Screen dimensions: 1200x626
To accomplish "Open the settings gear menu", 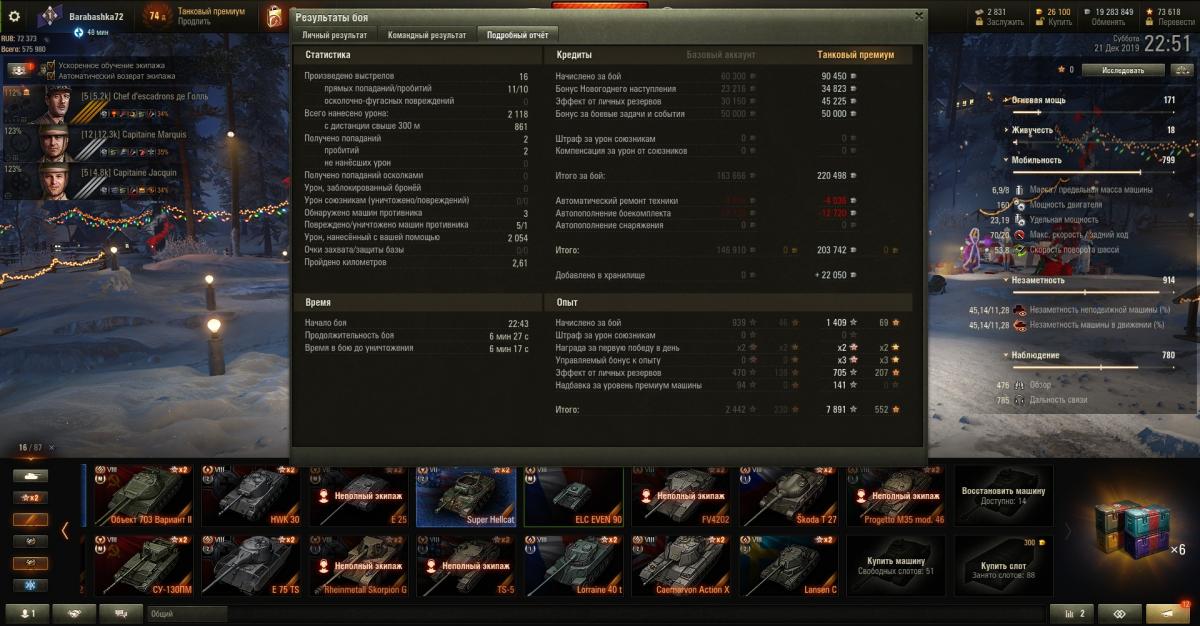I will (14, 16).
